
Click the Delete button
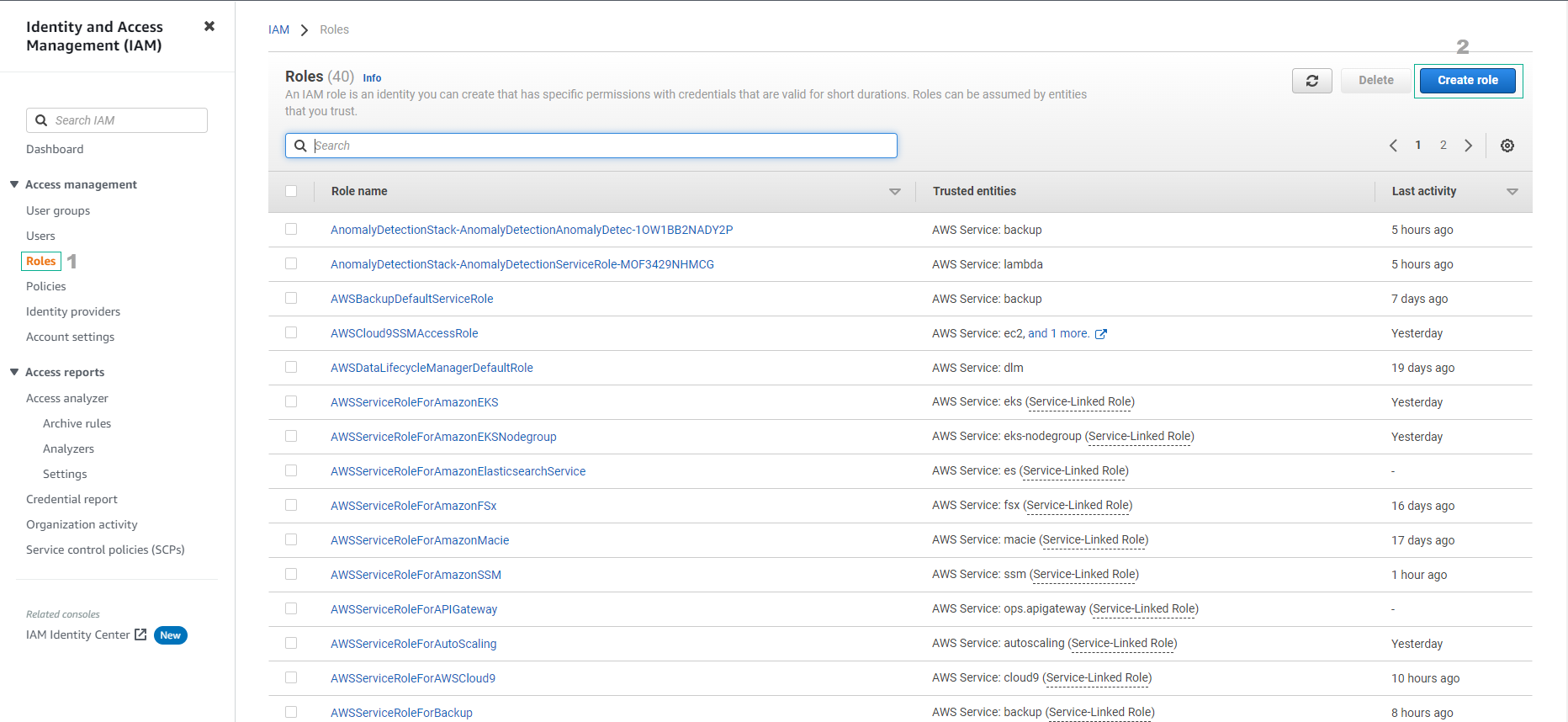pos(1376,81)
